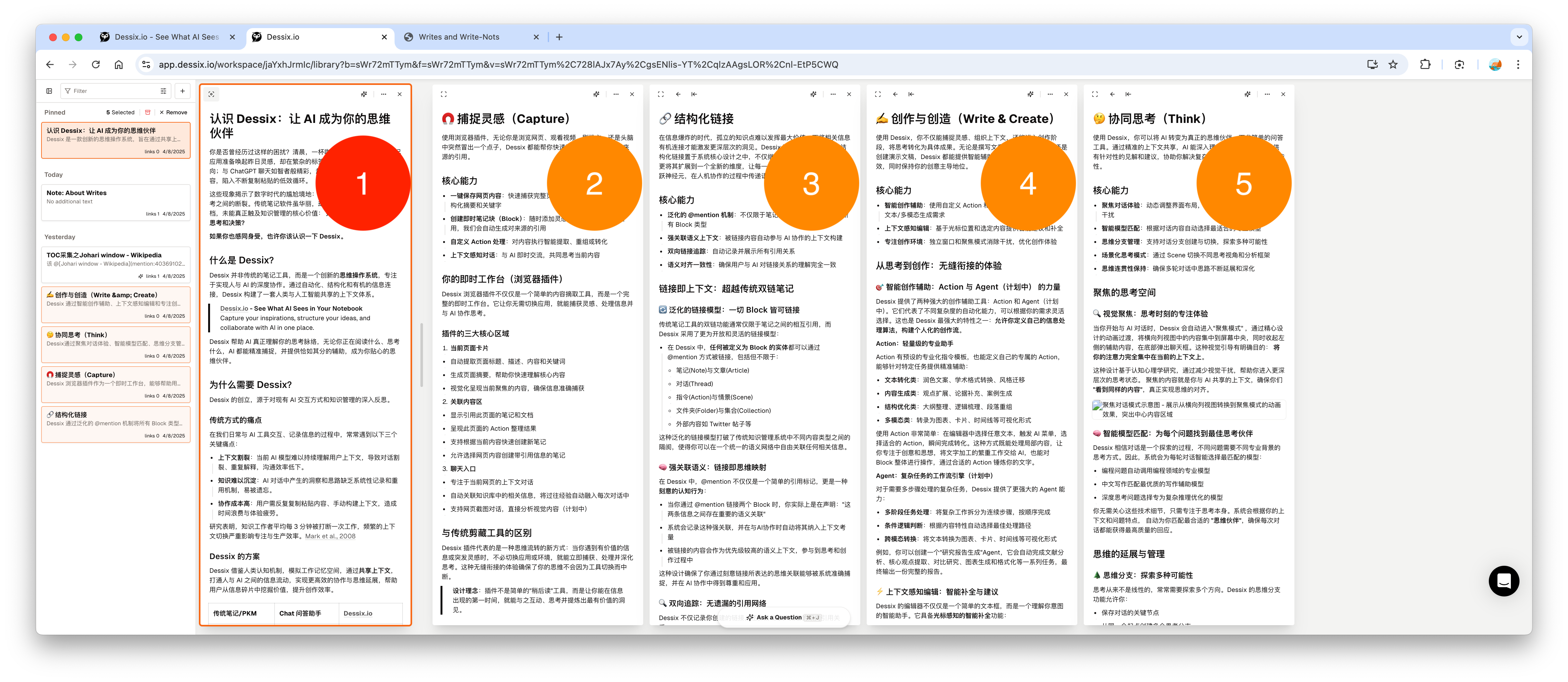Image resolution: width=1568 pixels, height=682 pixels.
Task: Click scrollbar of 认识 Dessix panel
Action: (x=422, y=355)
